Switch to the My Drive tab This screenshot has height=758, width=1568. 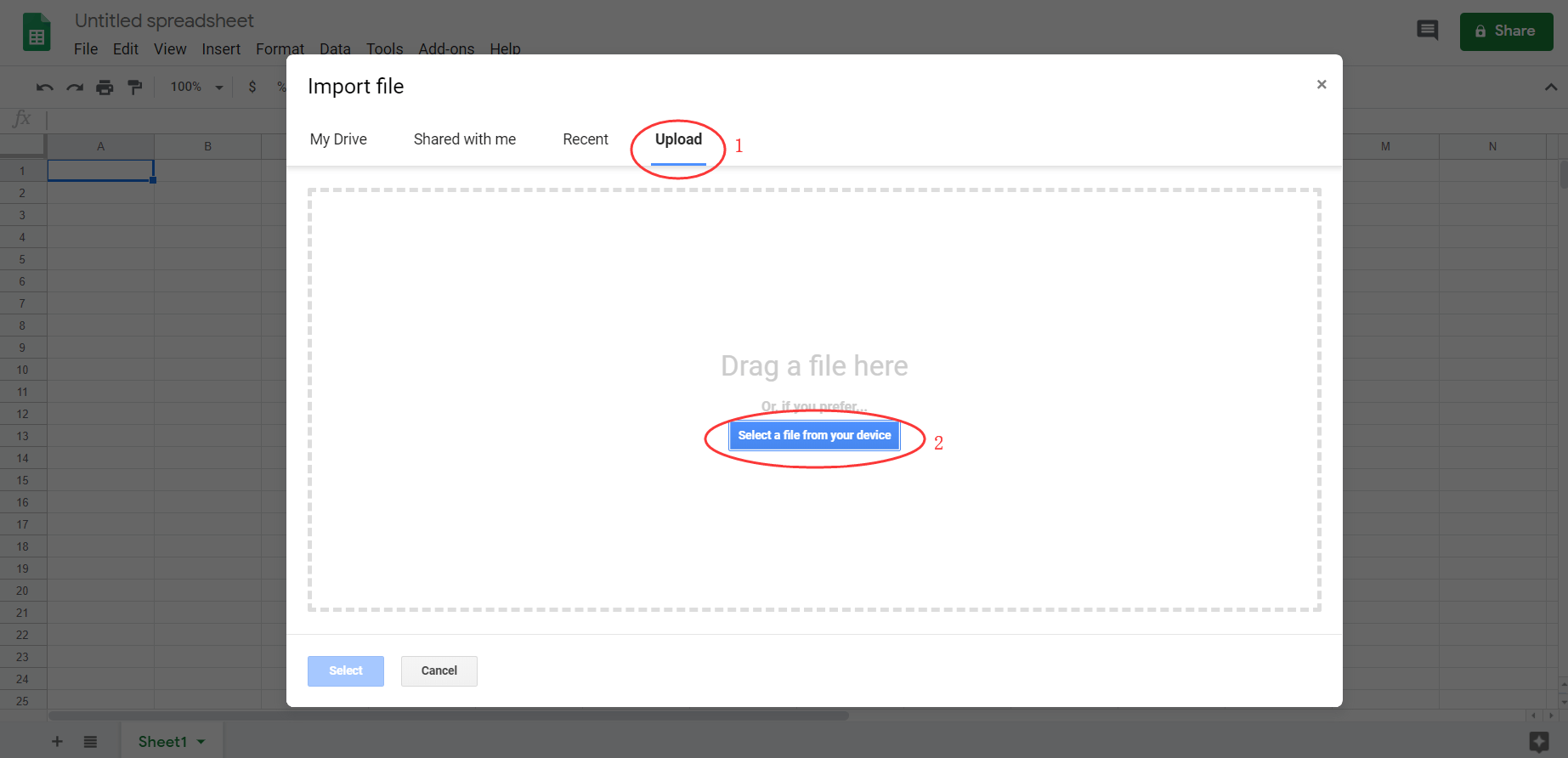click(x=338, y=139)
